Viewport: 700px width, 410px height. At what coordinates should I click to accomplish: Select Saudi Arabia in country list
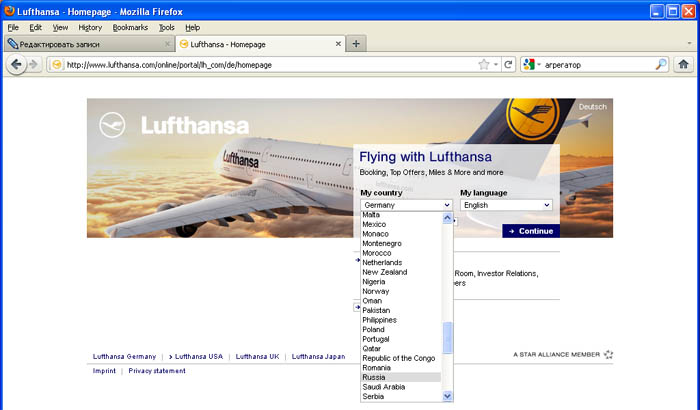point(401,387)
